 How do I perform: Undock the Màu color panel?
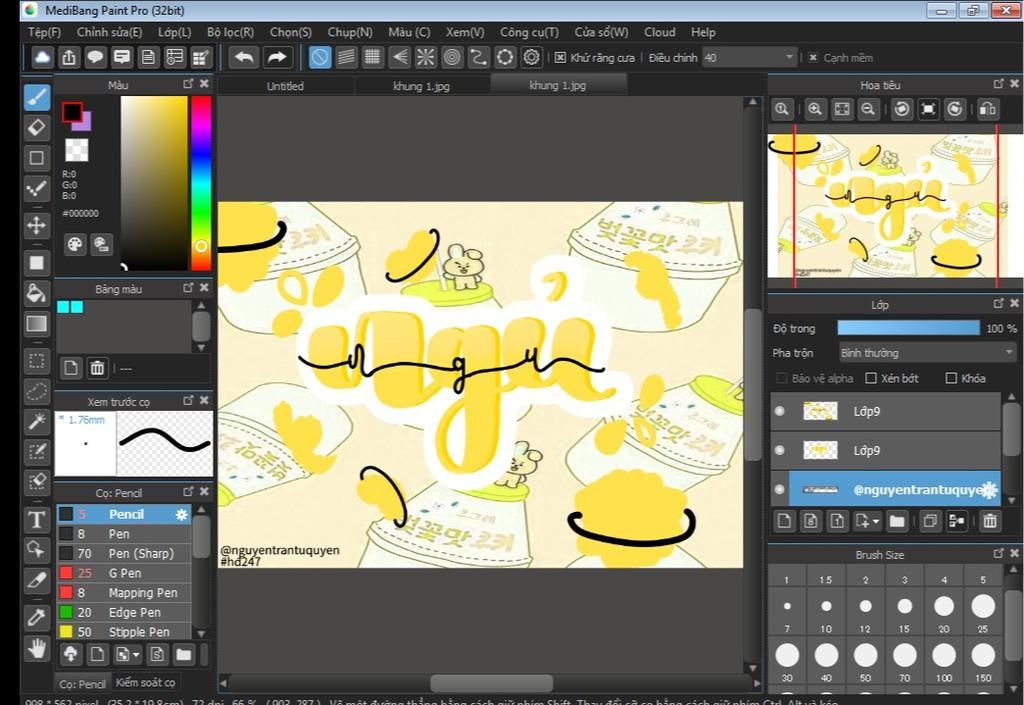coord(188,84)
